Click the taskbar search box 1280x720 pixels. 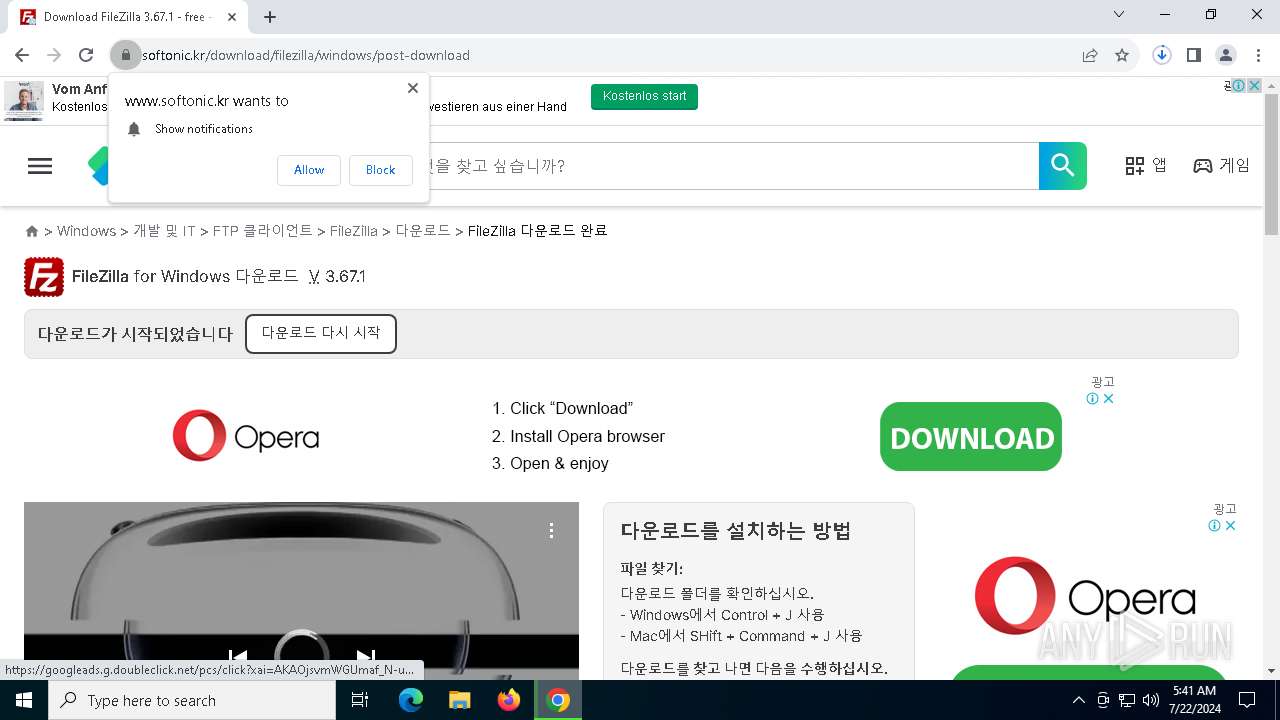(x=192, y=700)
